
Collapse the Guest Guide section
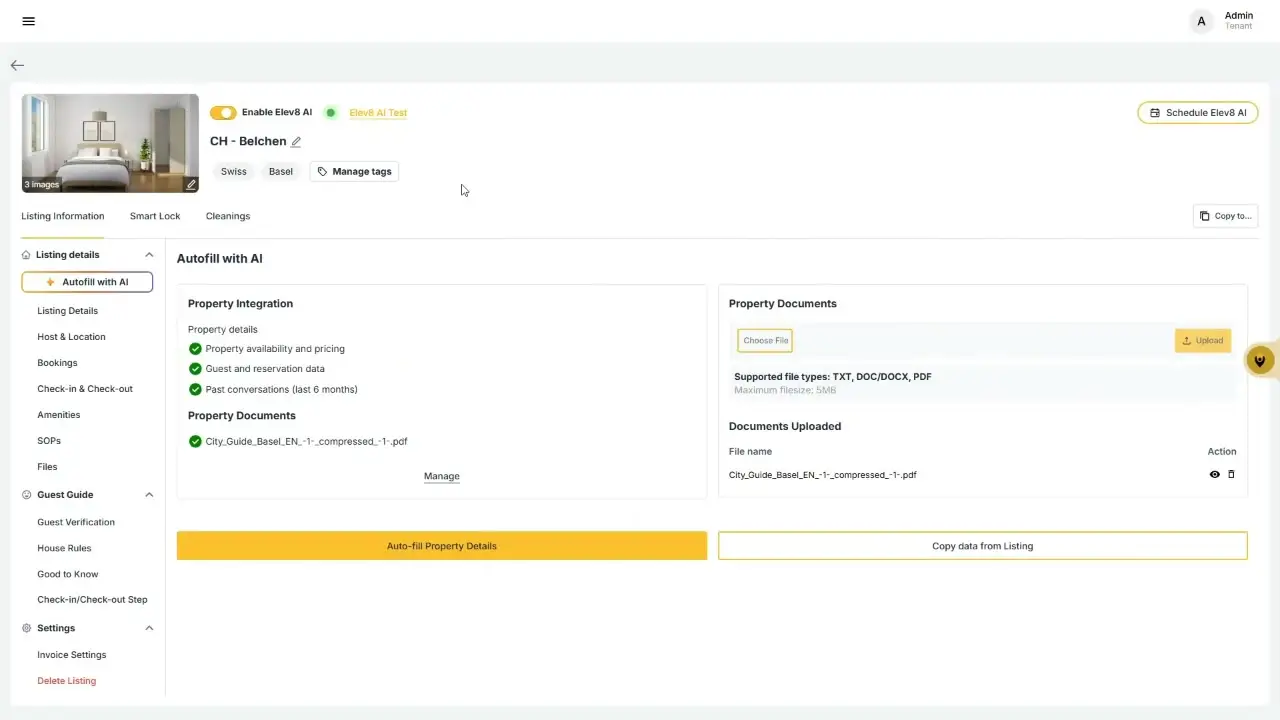149,495
